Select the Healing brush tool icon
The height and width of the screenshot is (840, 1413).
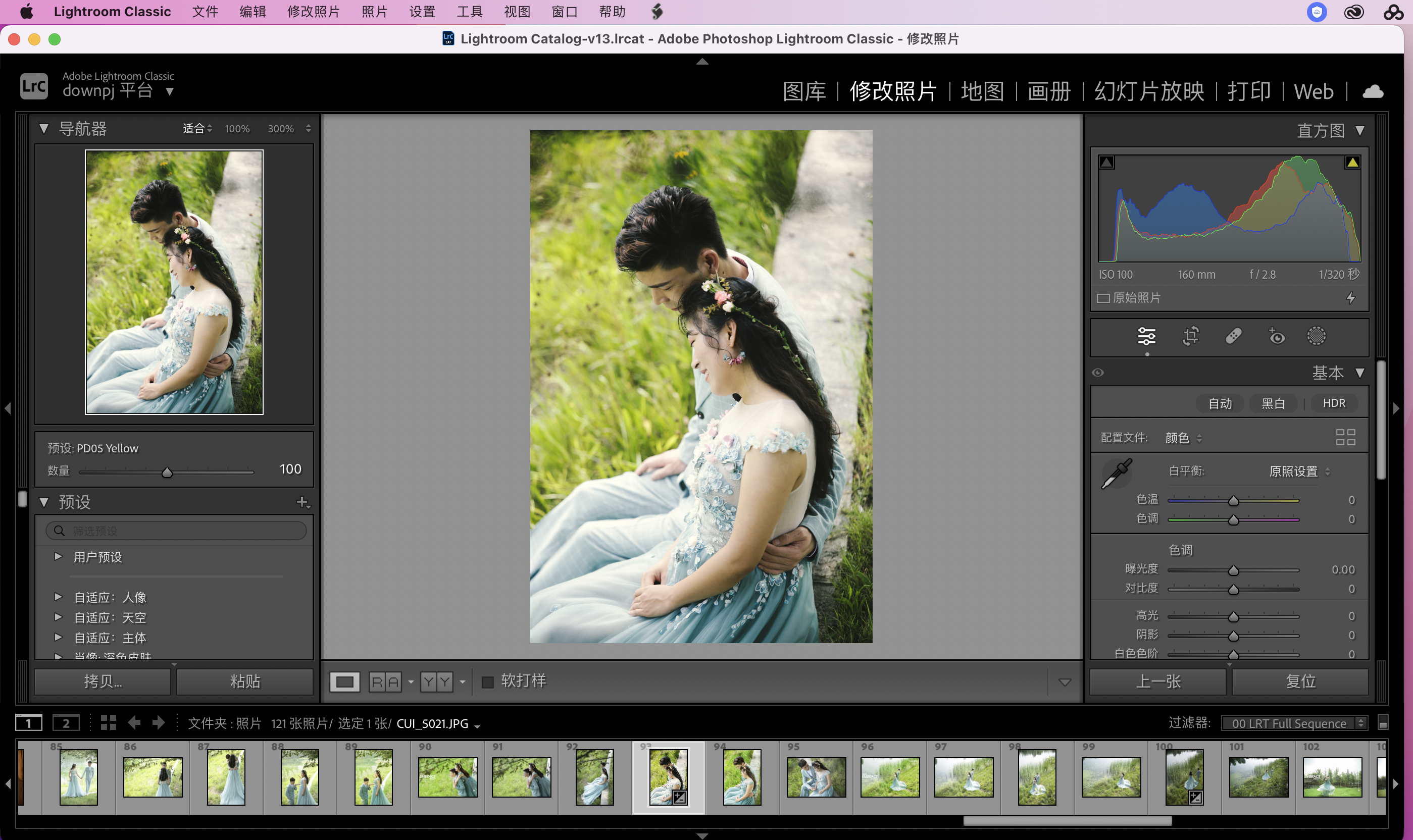click(x=1234, y=336)
